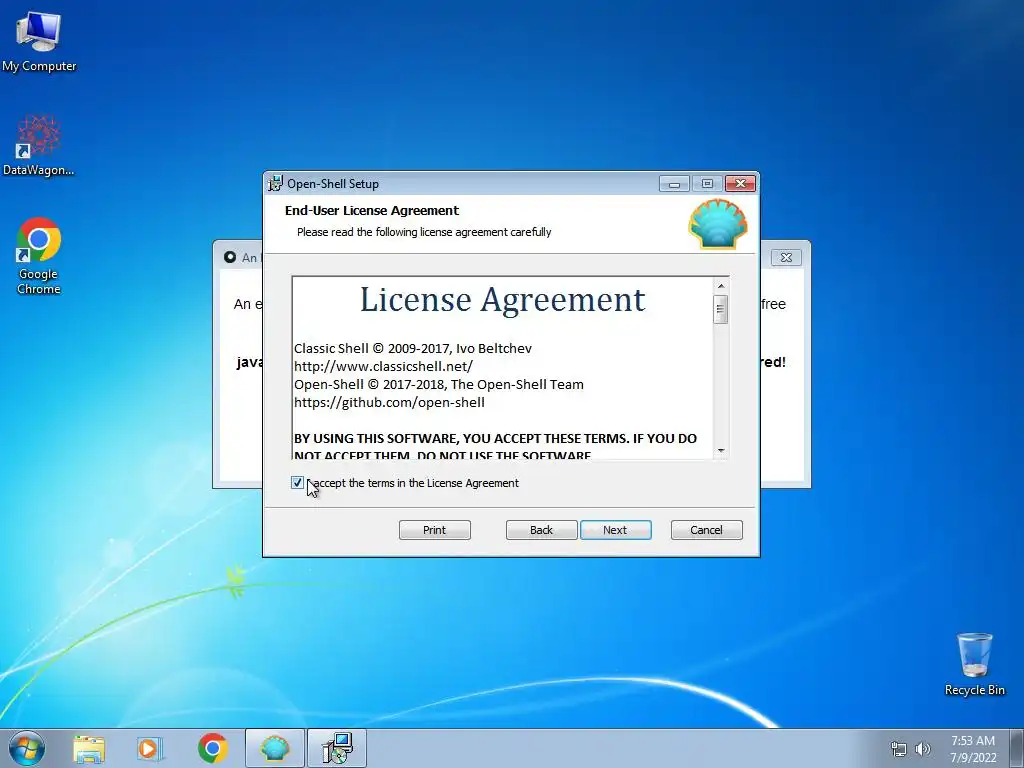This screenshot has height=768, width=1024.
Task: Open the Recycle Bin icon
Action: (x=974, y=664)
